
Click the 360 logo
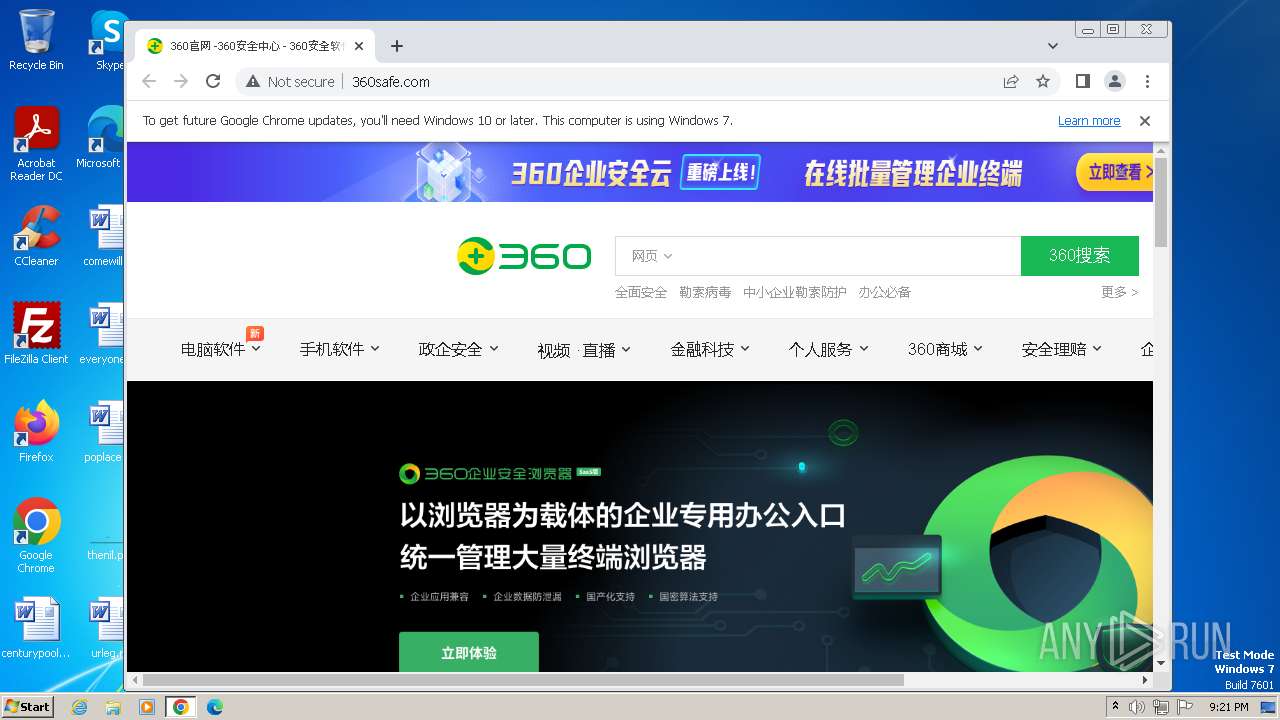tap(524, 256)
